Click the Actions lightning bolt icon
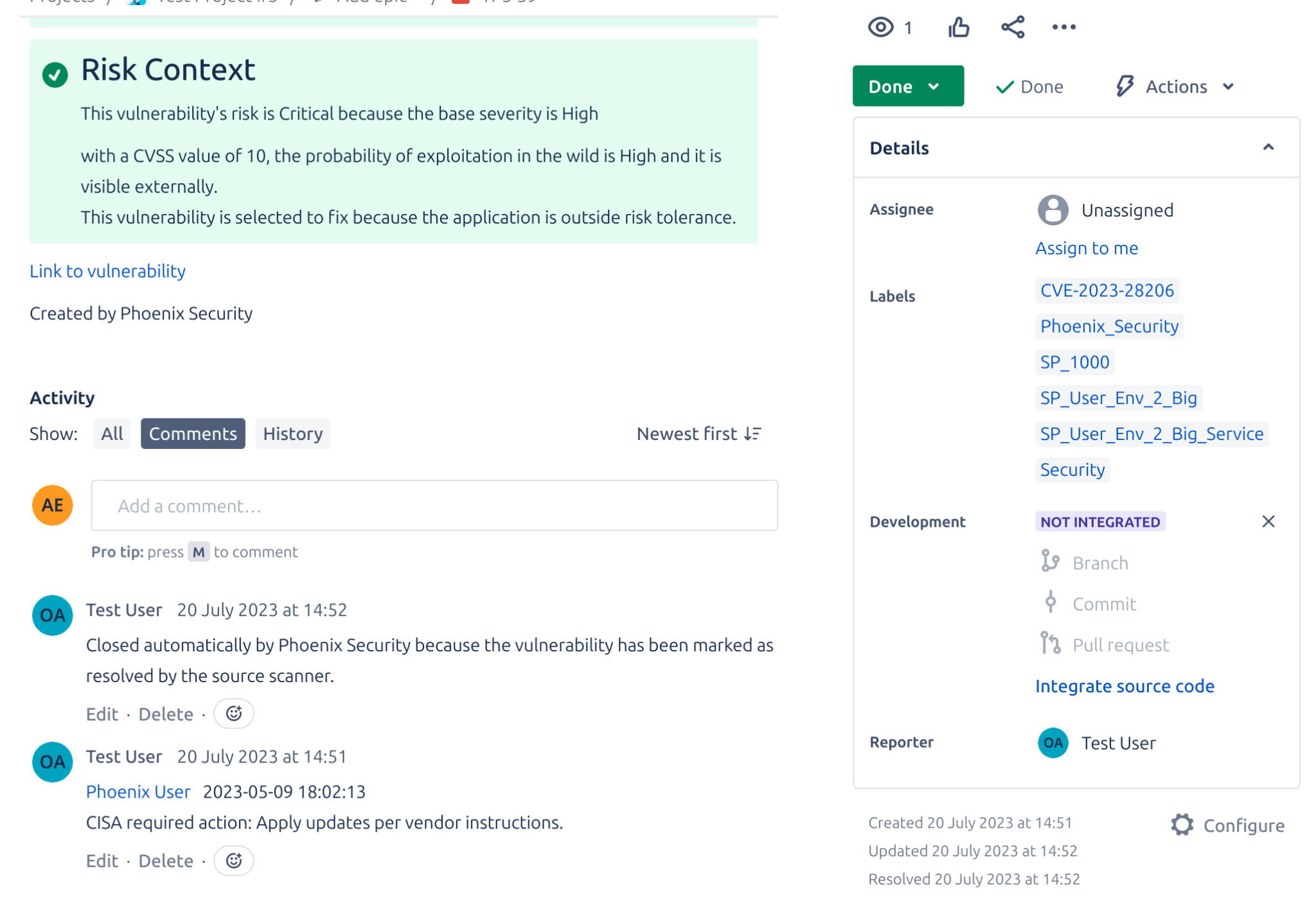The width and height of the screenshot is (1316, 903). [x=1125, y=86]
